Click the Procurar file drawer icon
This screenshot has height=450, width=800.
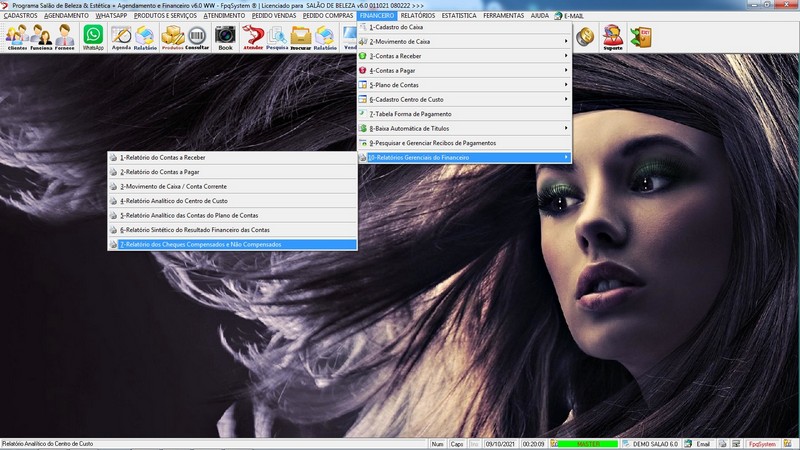[x=301, y=37]
